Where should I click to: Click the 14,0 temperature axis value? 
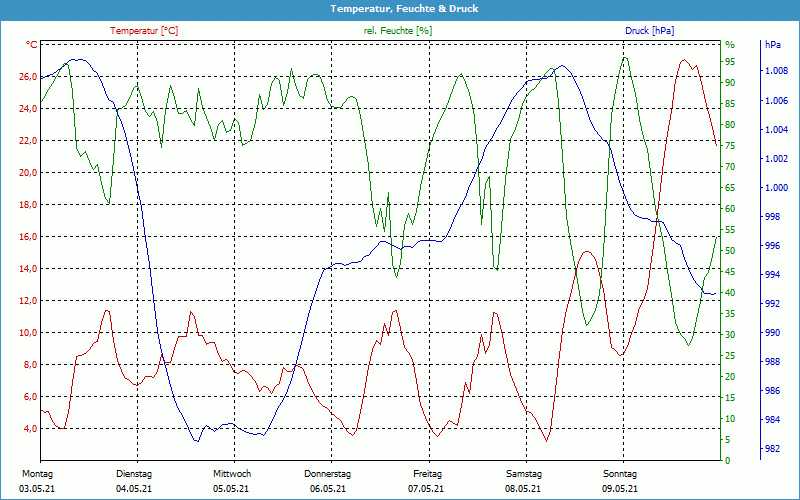point(28,268)
